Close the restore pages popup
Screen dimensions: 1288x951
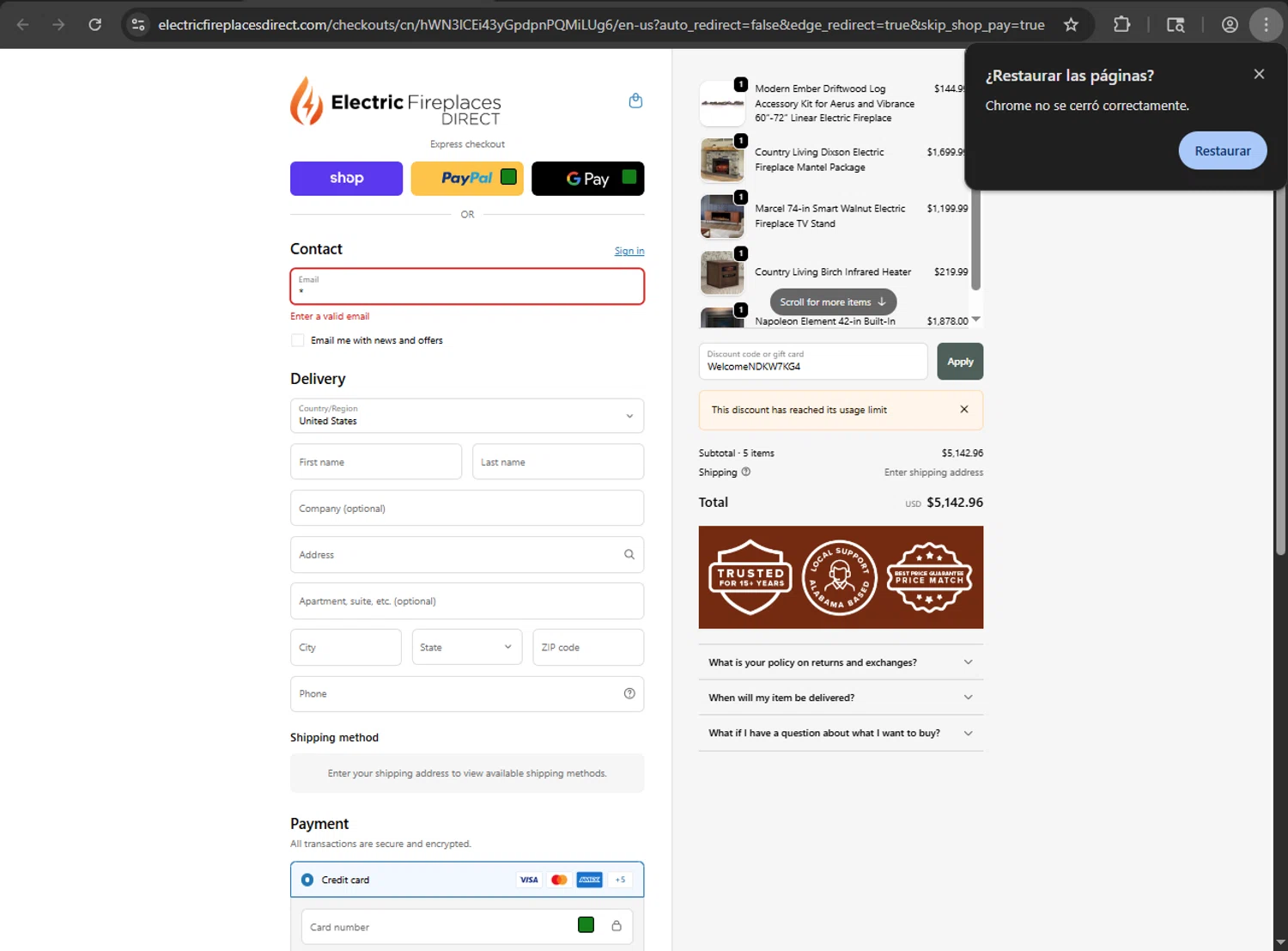click(x=1259, y=74)
